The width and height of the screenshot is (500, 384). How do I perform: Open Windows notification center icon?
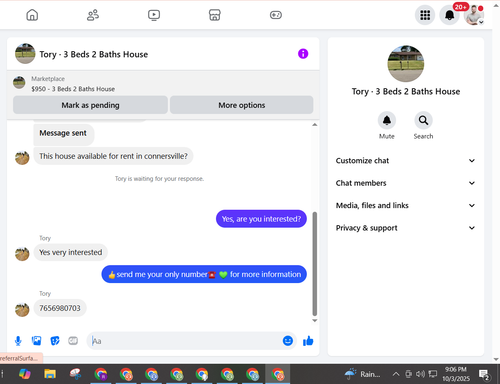tap(484, 374)
